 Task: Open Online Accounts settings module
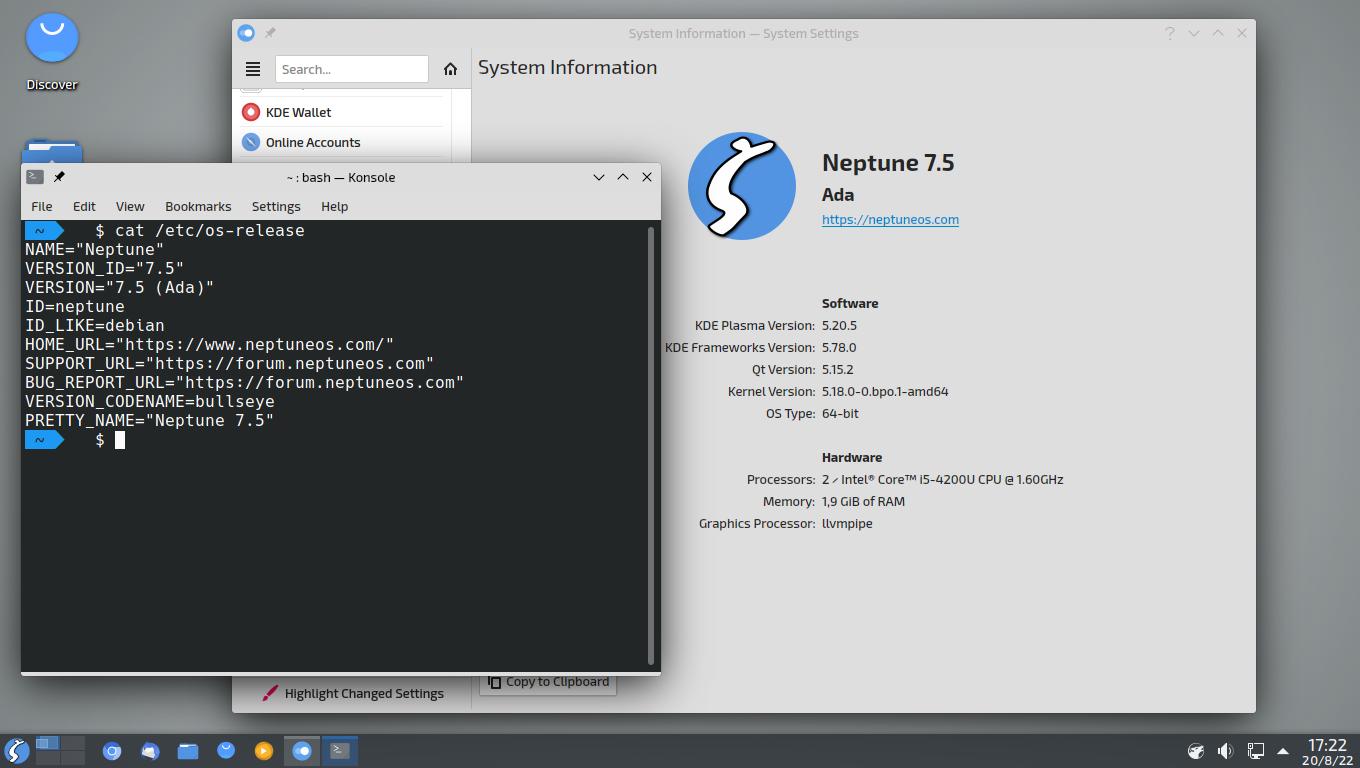(x=341, y=142)
